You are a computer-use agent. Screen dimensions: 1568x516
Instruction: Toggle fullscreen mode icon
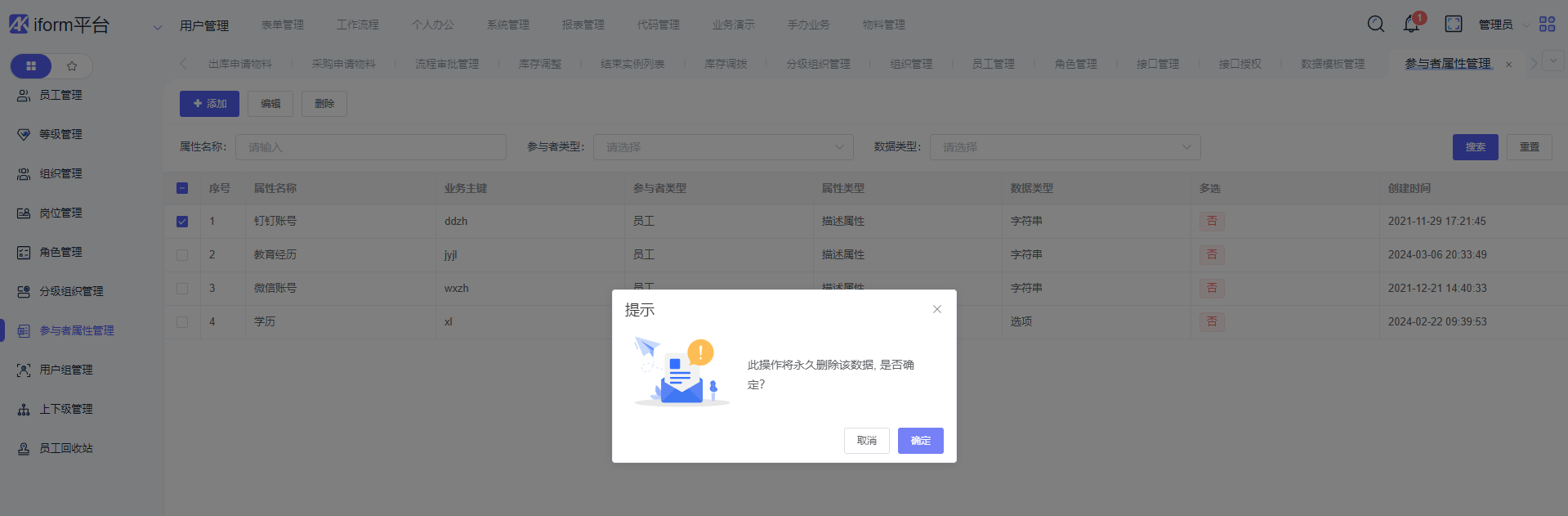[1454, 25]
